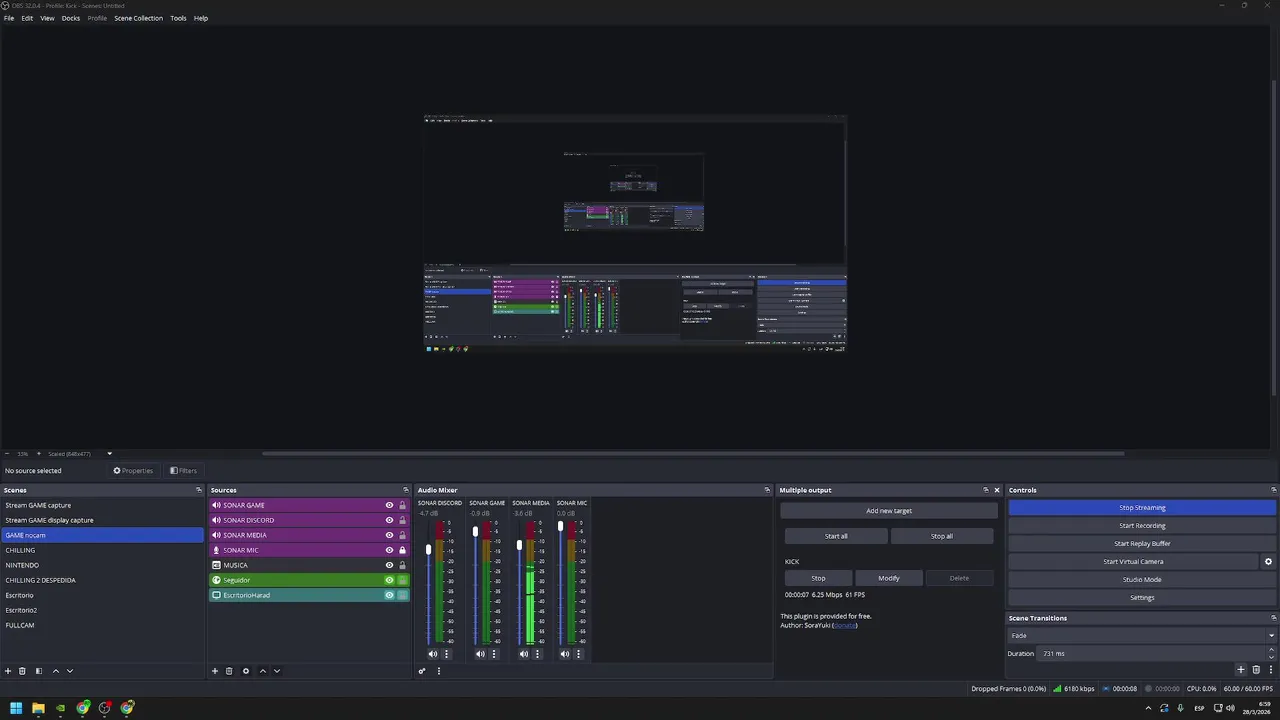Image resolution: width=1280 pixels, height=720 pixels.
Task: Lock the SONAR GAME source
Action: (x=403, y=505)
